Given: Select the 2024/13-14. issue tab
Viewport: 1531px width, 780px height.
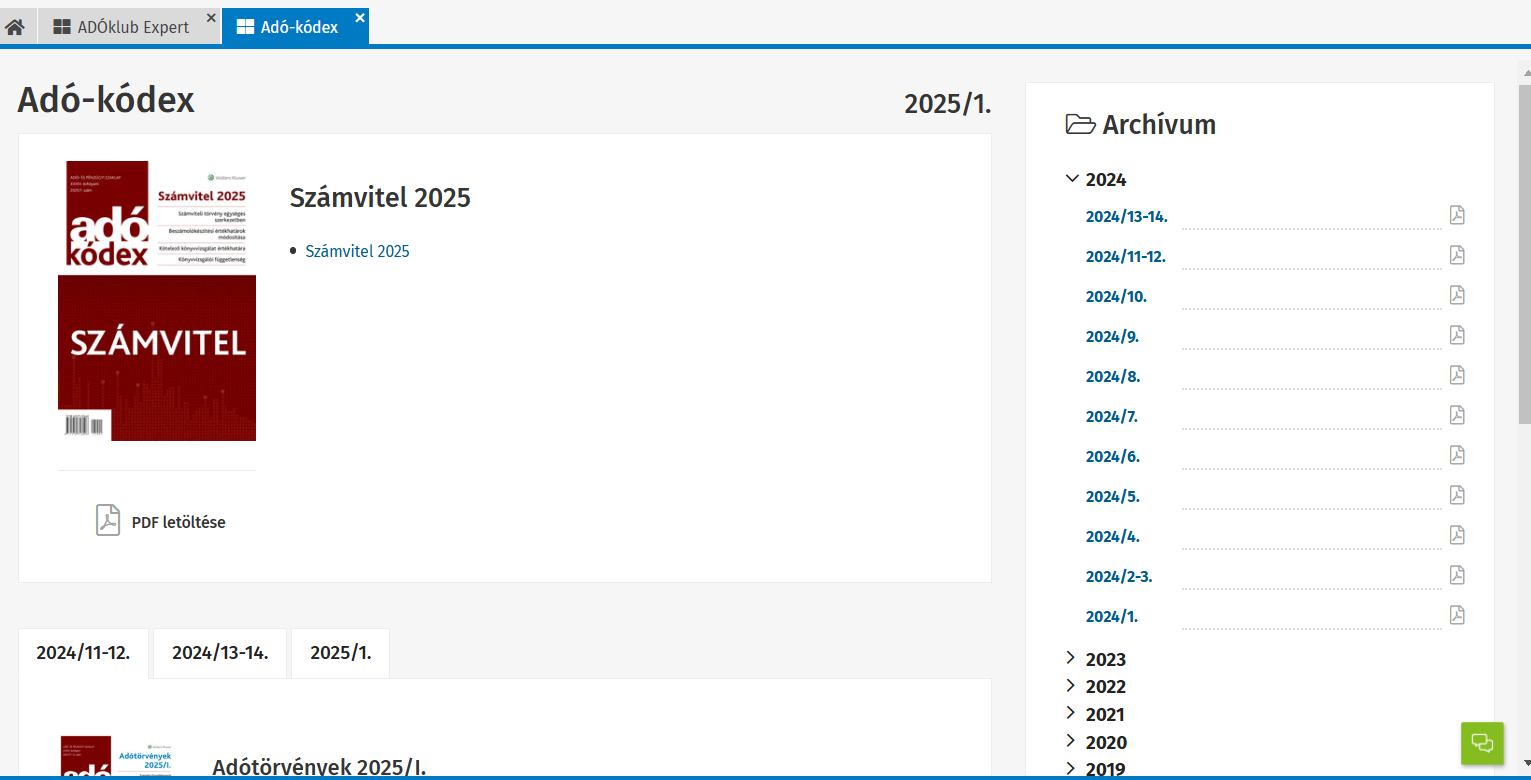Looking at the screenshot, I should [x=220, y=653].
